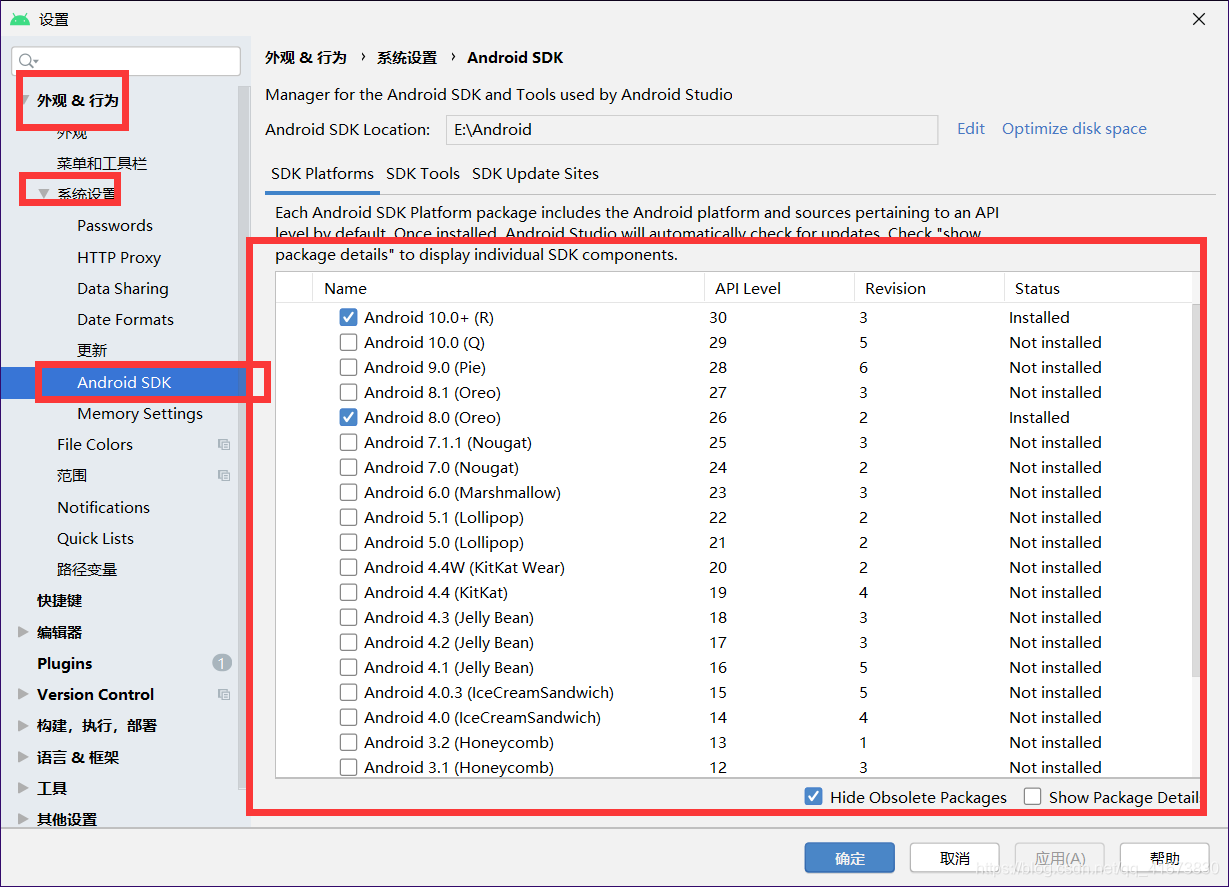Open 路径变量 settings page
Image resolution: width=1229 pixels, height=887 pixels.
pyautogui.click(x=87, y=570)
